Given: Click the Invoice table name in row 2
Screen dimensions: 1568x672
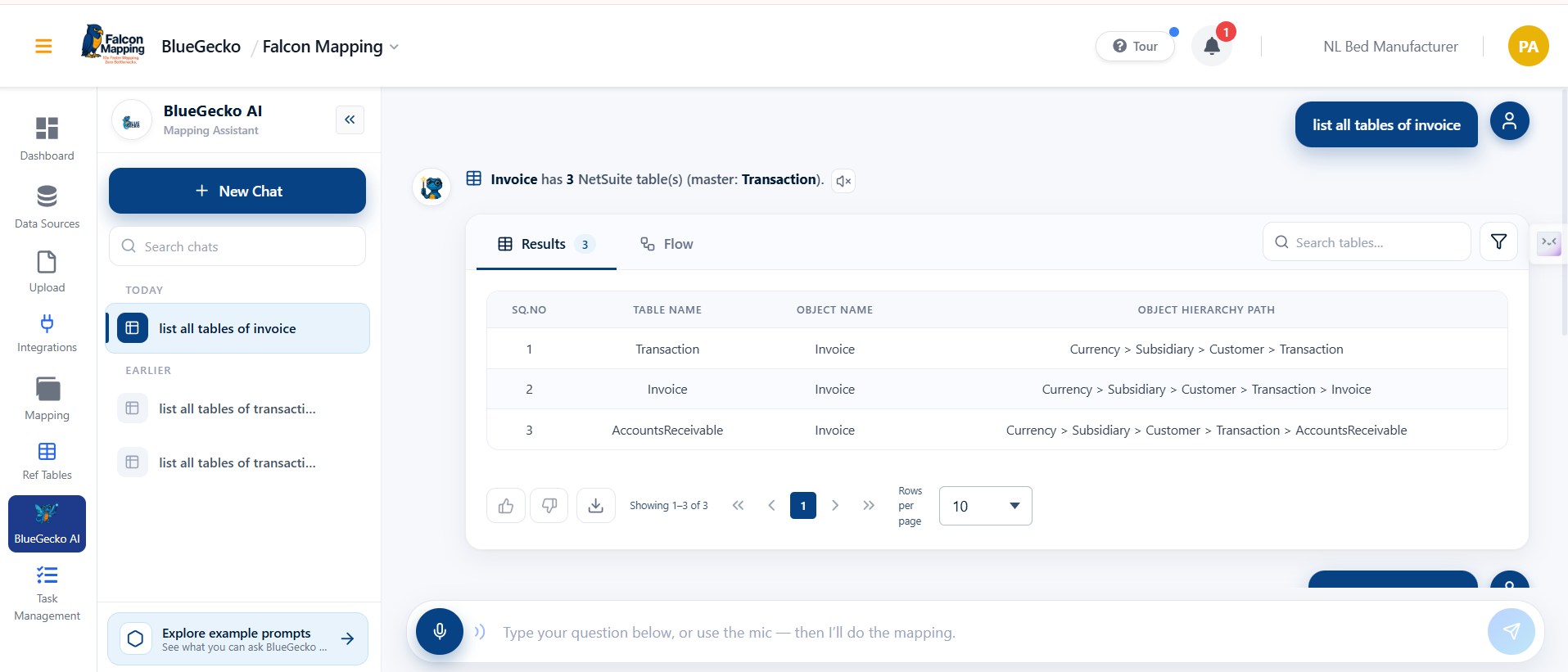Looking at the screenshot, I should click(x=667, y=390).
